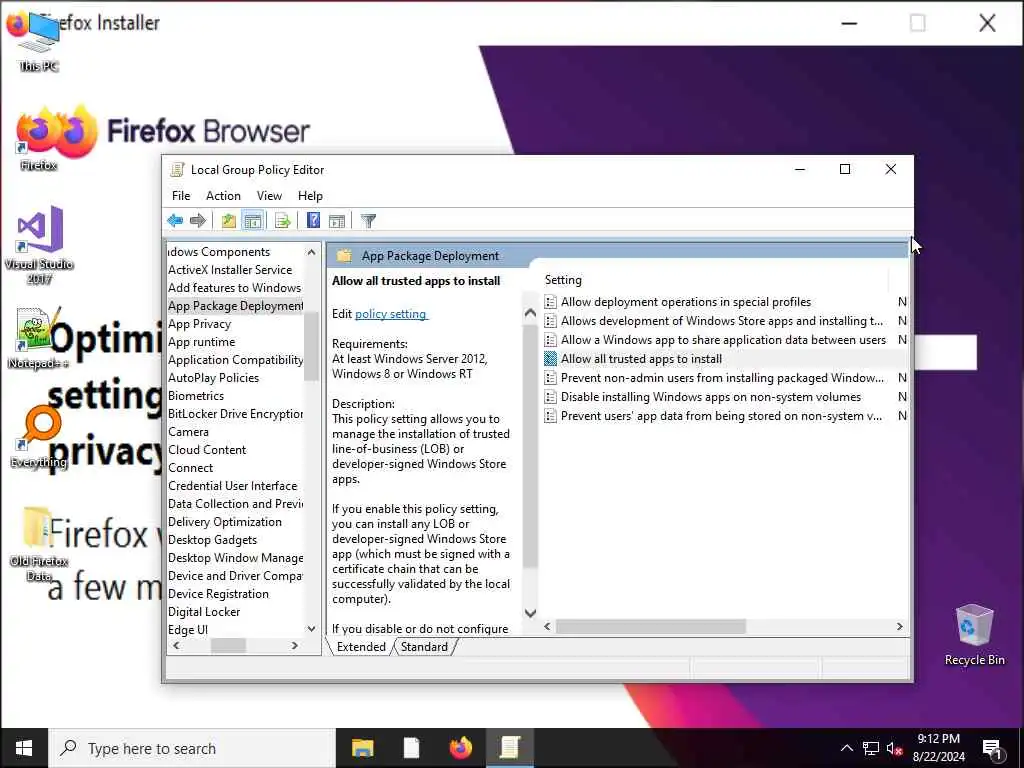This screenshot has width=1024, height=768.
Task: Click tree pane horizontal scroll right arrow
Action: pyautogui.click(x=295, y=645)
